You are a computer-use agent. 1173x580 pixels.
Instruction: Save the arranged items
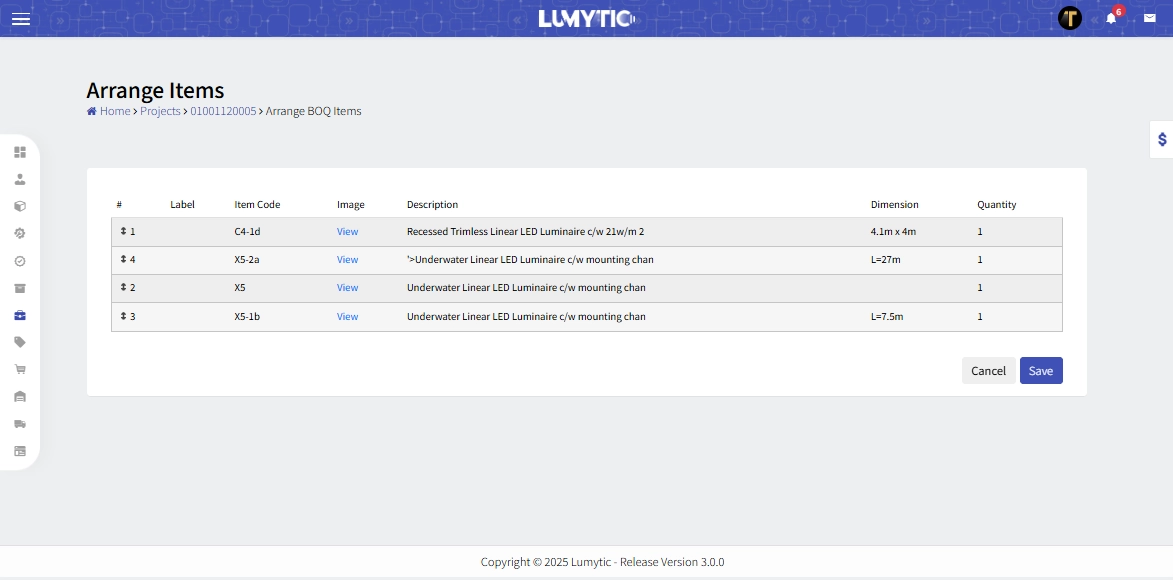(1041, 371)
